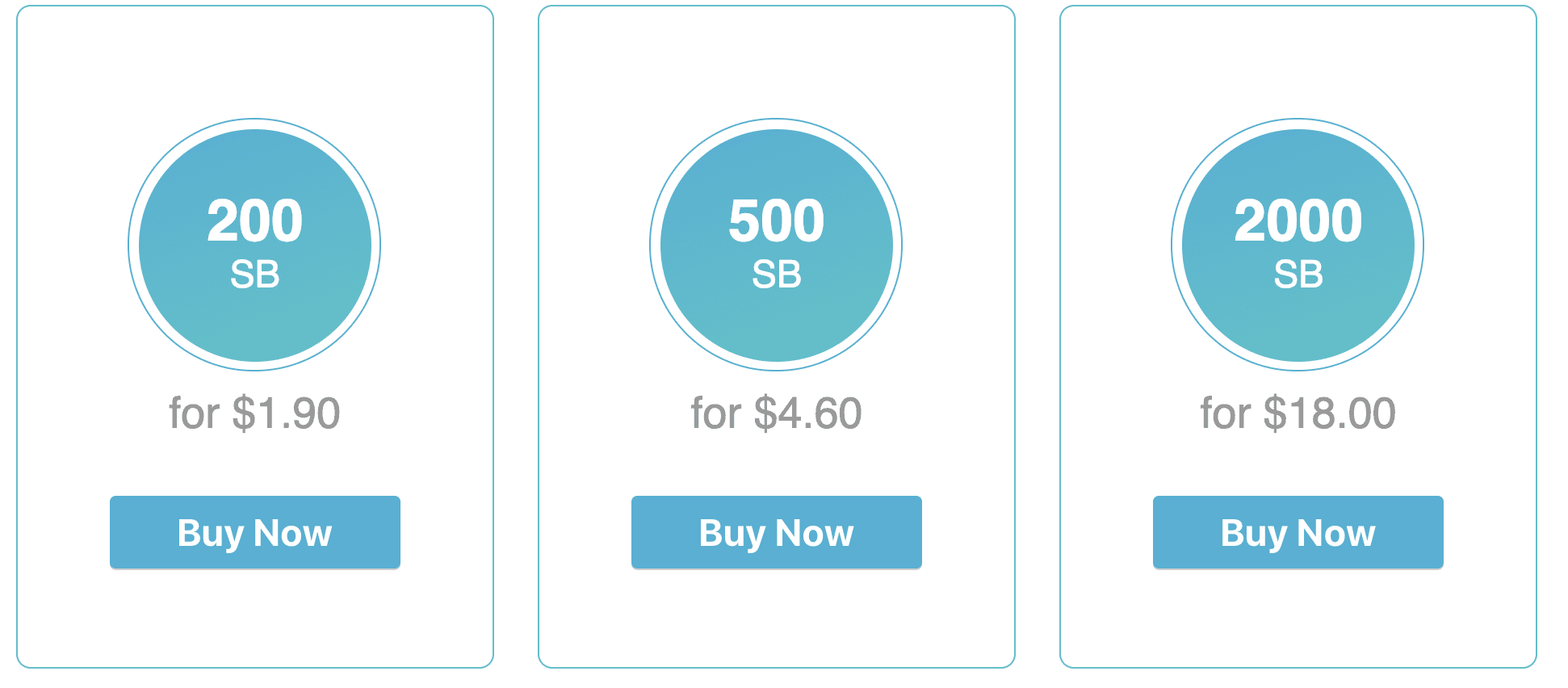1568x688 pixels.
Task: Click the 500 SB circle badge
Action: click(776, 245)
